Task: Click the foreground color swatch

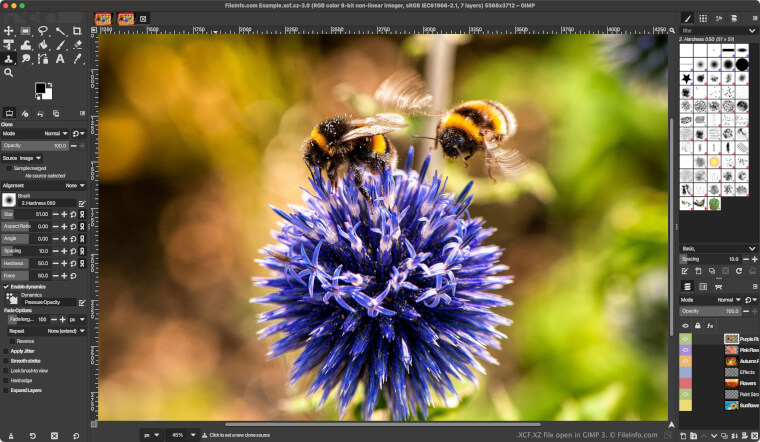Action: coord(41,89)
